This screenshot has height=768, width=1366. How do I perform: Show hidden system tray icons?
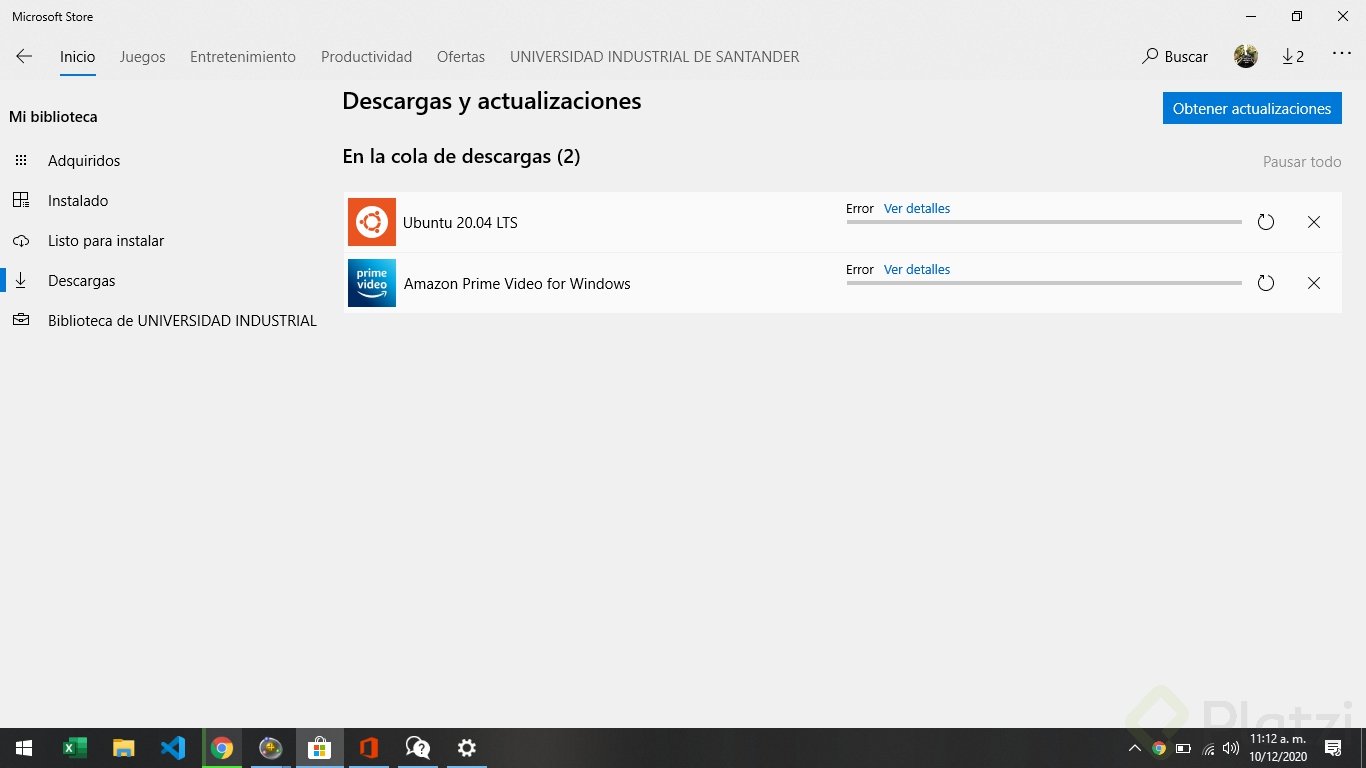click(1135, 748)
